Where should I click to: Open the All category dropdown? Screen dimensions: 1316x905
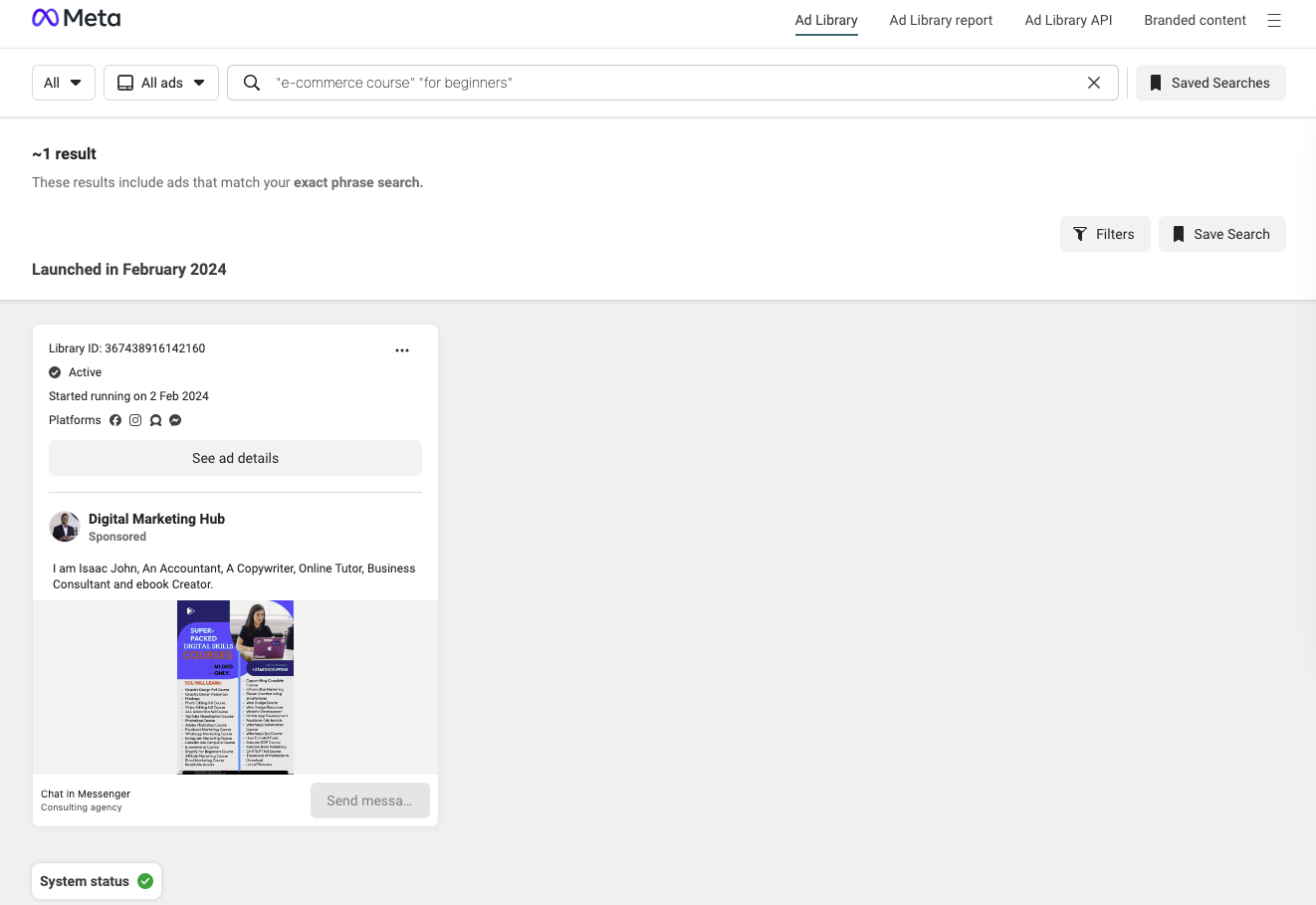63,83
